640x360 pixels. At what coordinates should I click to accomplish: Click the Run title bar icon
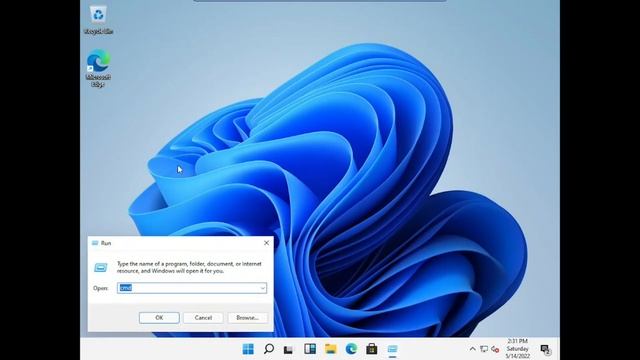coord(95,243)
